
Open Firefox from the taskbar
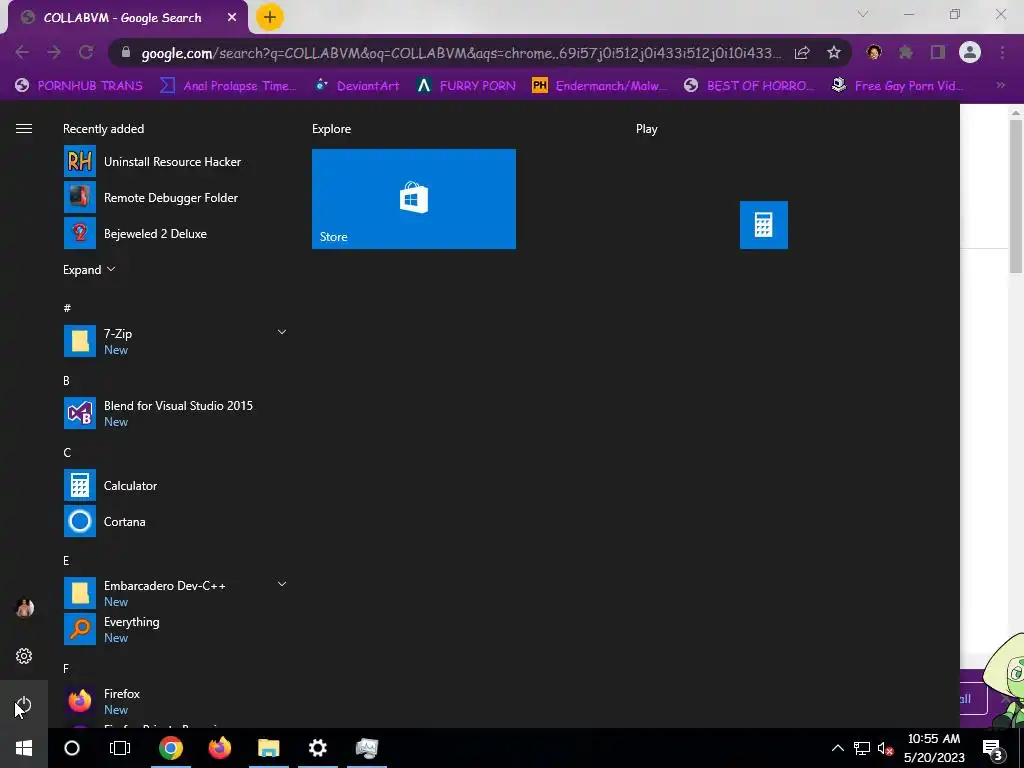point(219,748)
